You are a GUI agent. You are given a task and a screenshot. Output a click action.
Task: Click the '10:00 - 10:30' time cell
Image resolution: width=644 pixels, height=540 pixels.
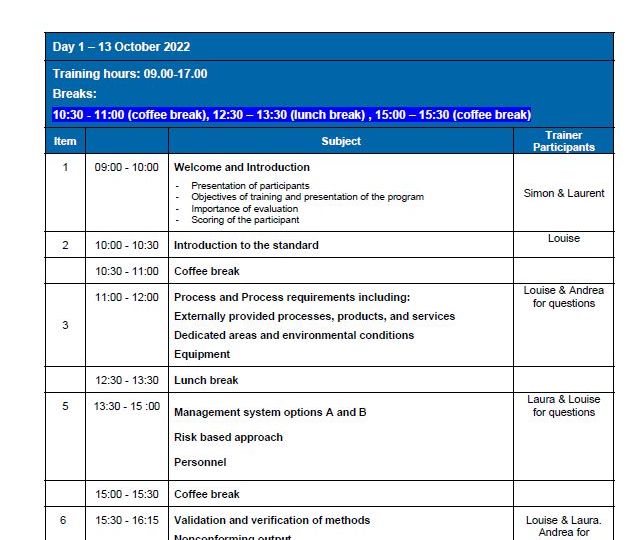click(126, 246)
